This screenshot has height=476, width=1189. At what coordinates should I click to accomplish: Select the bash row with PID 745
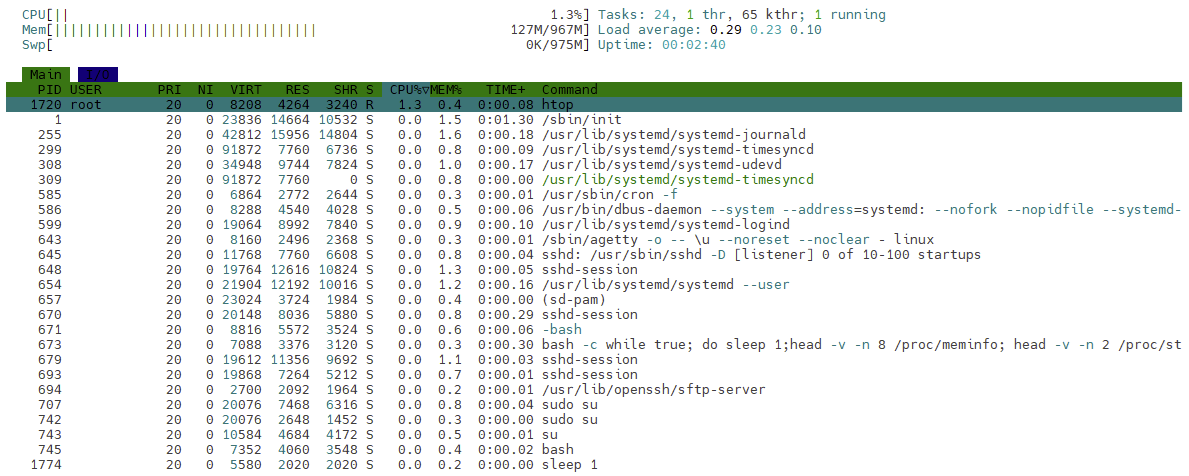click(594, 449)
